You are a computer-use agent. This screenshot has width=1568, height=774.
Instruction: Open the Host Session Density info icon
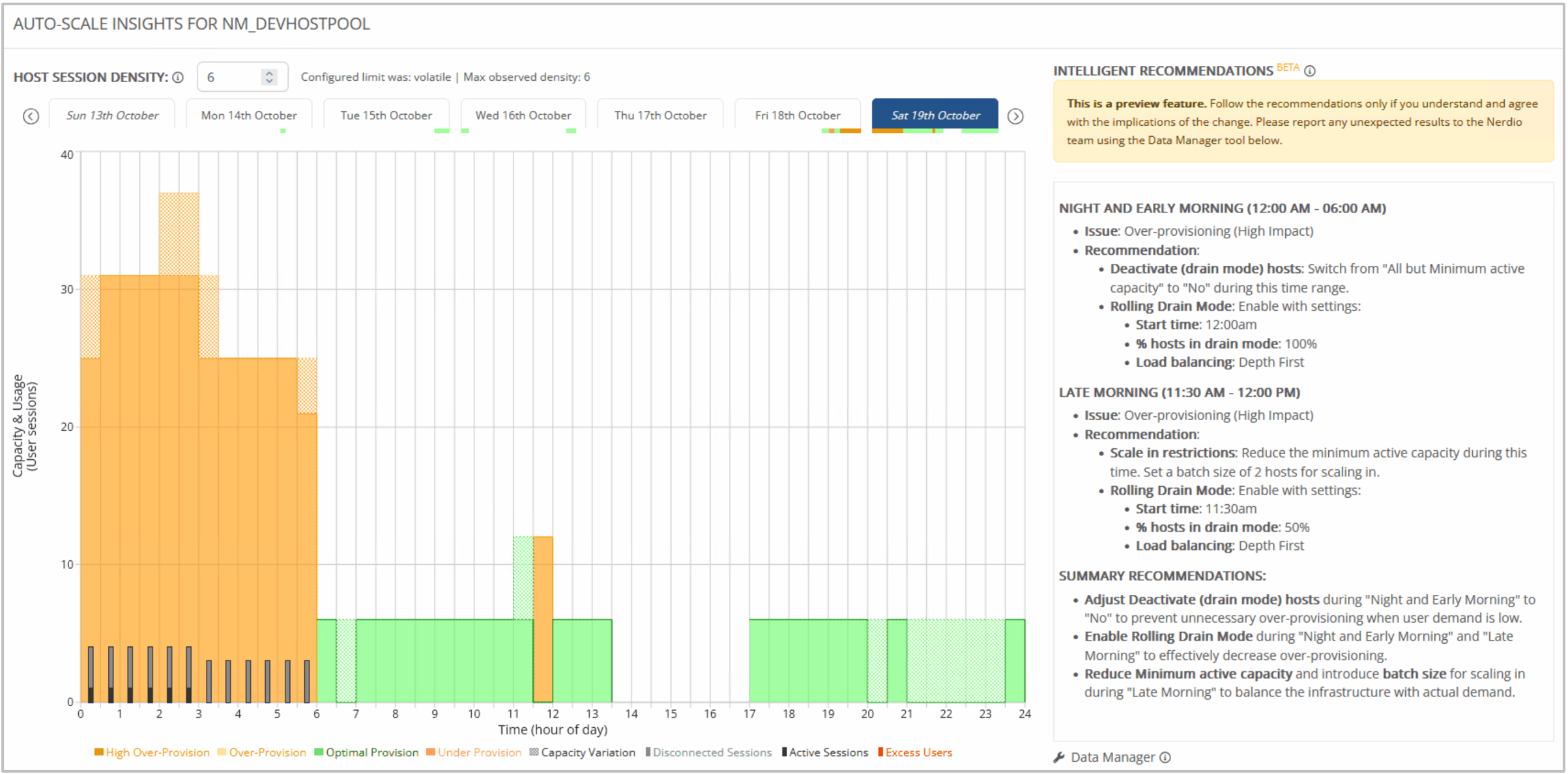[x=178, y=78]
